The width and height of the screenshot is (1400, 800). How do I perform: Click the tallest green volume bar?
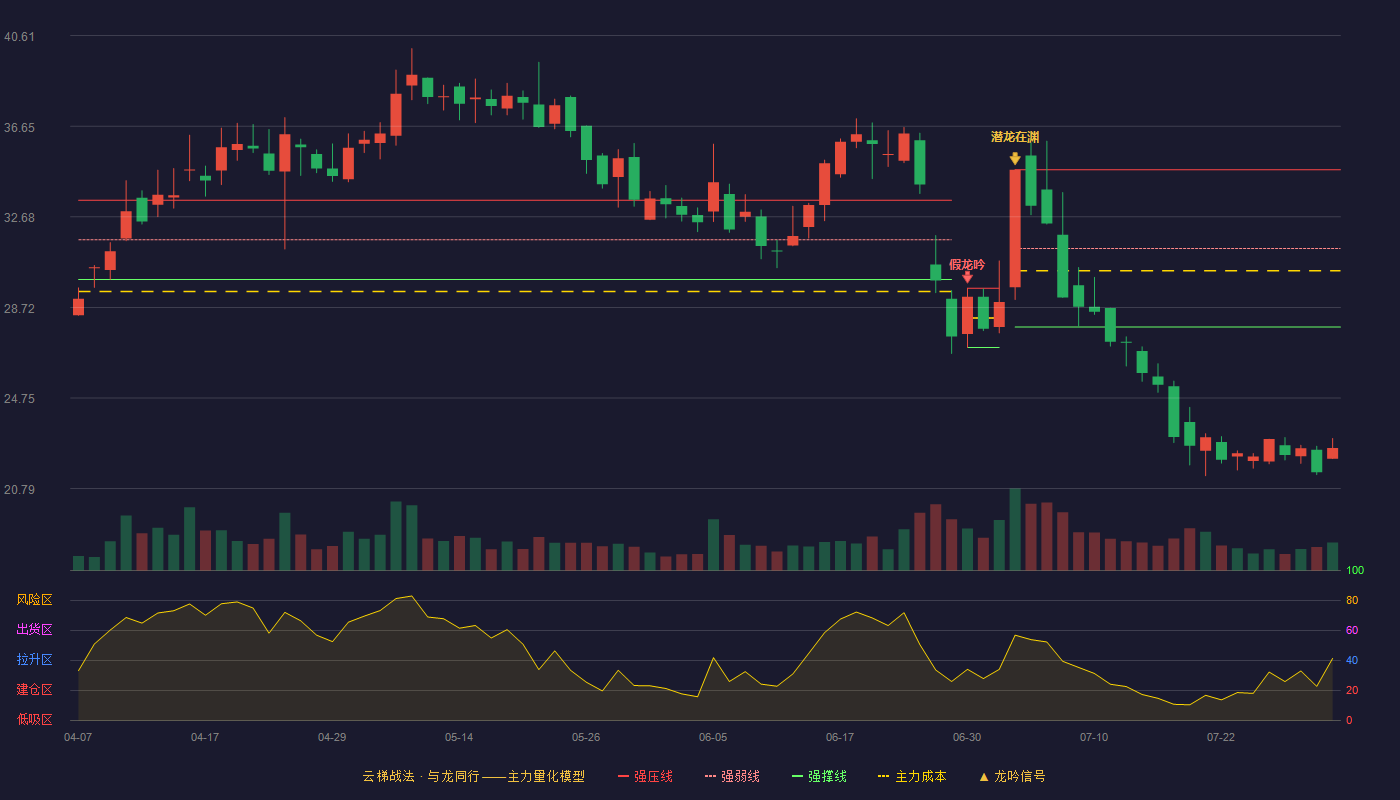pyautogui.click(x=1015, y=529)
